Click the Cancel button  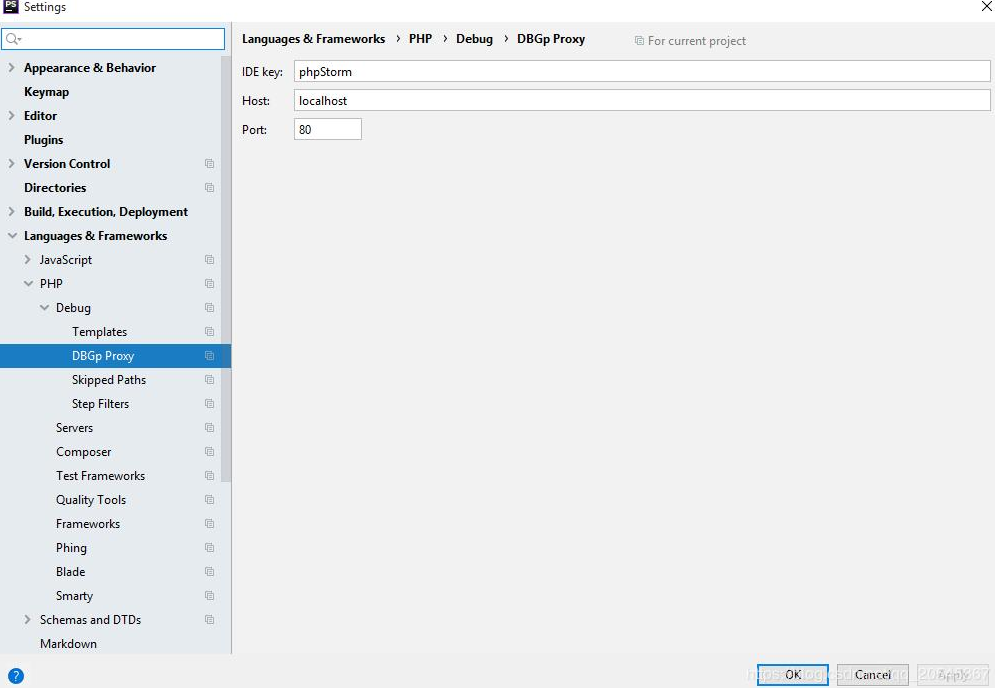(x=873, y=675)
